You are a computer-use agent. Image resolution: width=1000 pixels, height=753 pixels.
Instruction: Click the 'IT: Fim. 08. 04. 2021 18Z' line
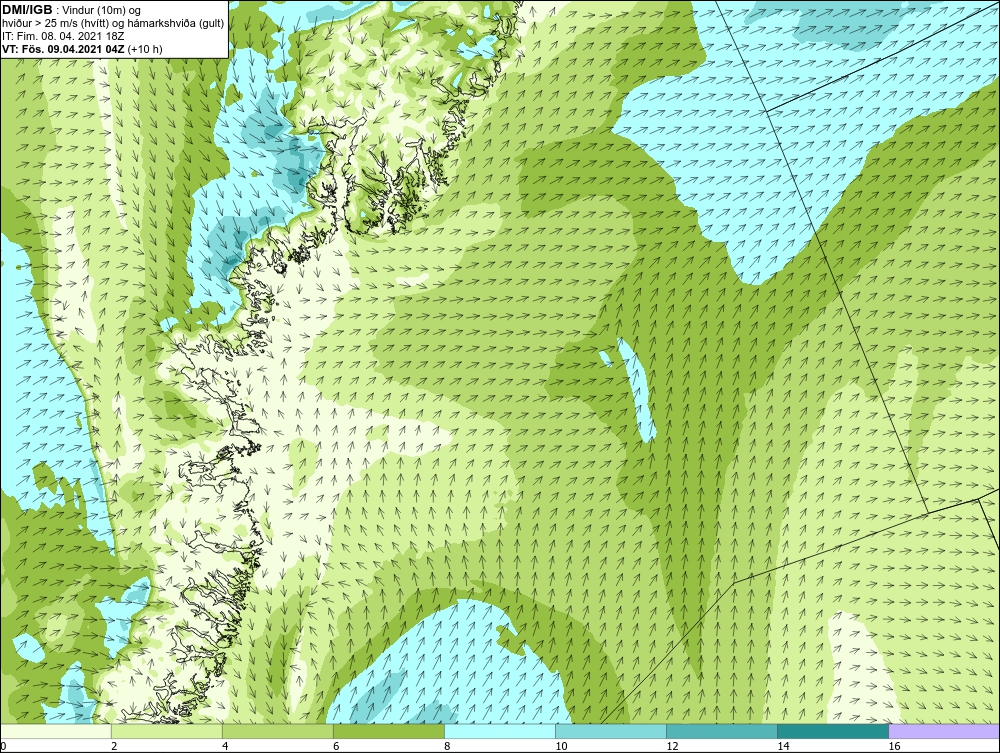[x=63, y=36]
